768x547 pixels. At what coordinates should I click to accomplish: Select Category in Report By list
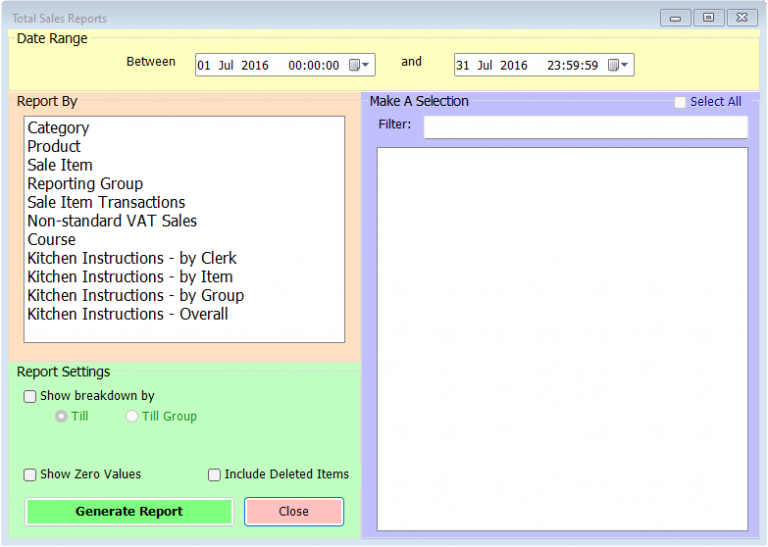(x=58, y=128)
